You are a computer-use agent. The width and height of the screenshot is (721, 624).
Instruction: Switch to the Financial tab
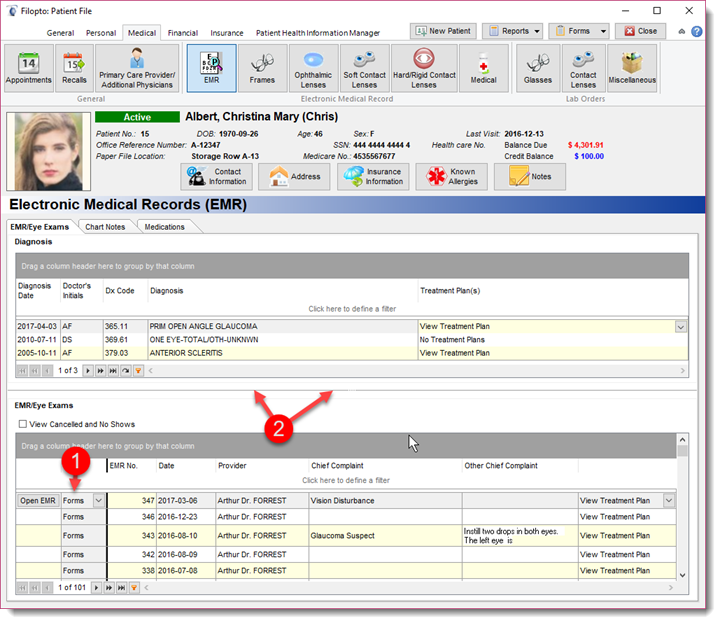click(x=183, y=33)
